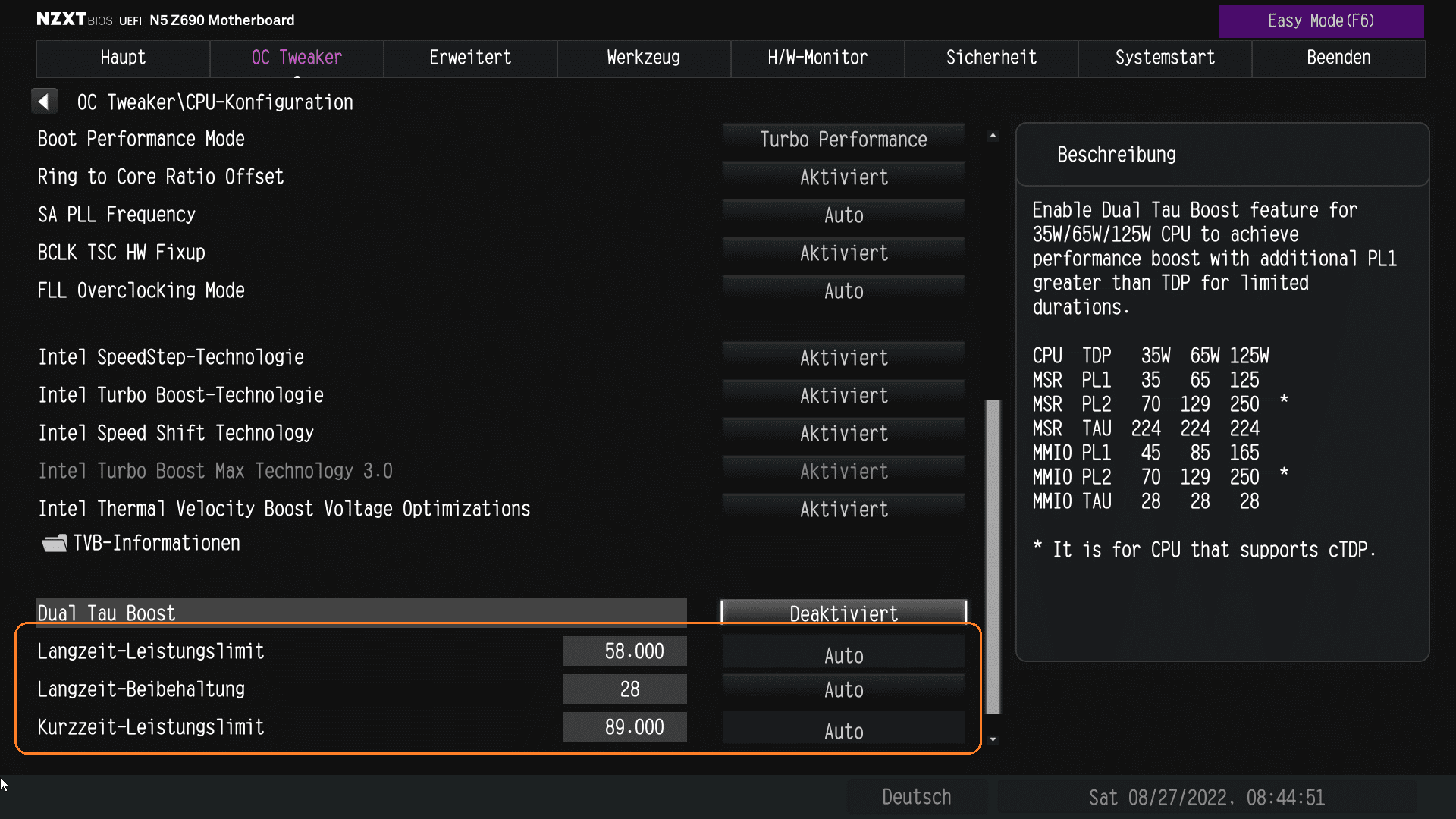Open the Beenden tab

[x=1338, y=58]
